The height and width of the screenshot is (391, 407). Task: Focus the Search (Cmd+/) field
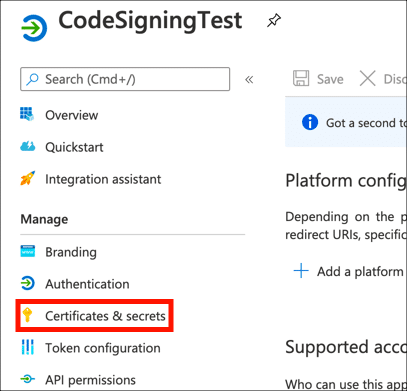pyautogui.click(x=125, y=79)
